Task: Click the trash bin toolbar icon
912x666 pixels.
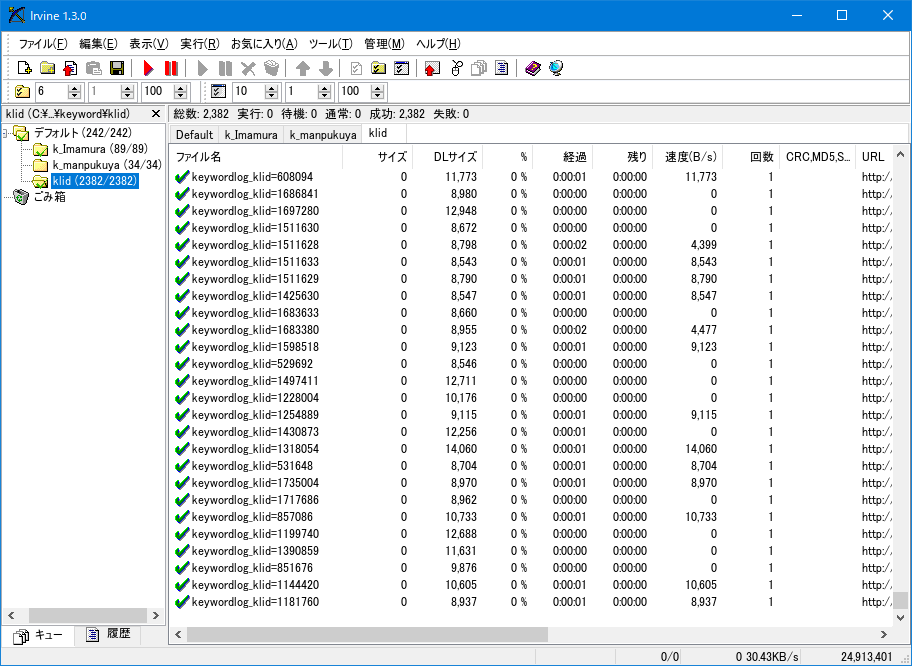Action: pyautogui.click(x=271, y=69)
